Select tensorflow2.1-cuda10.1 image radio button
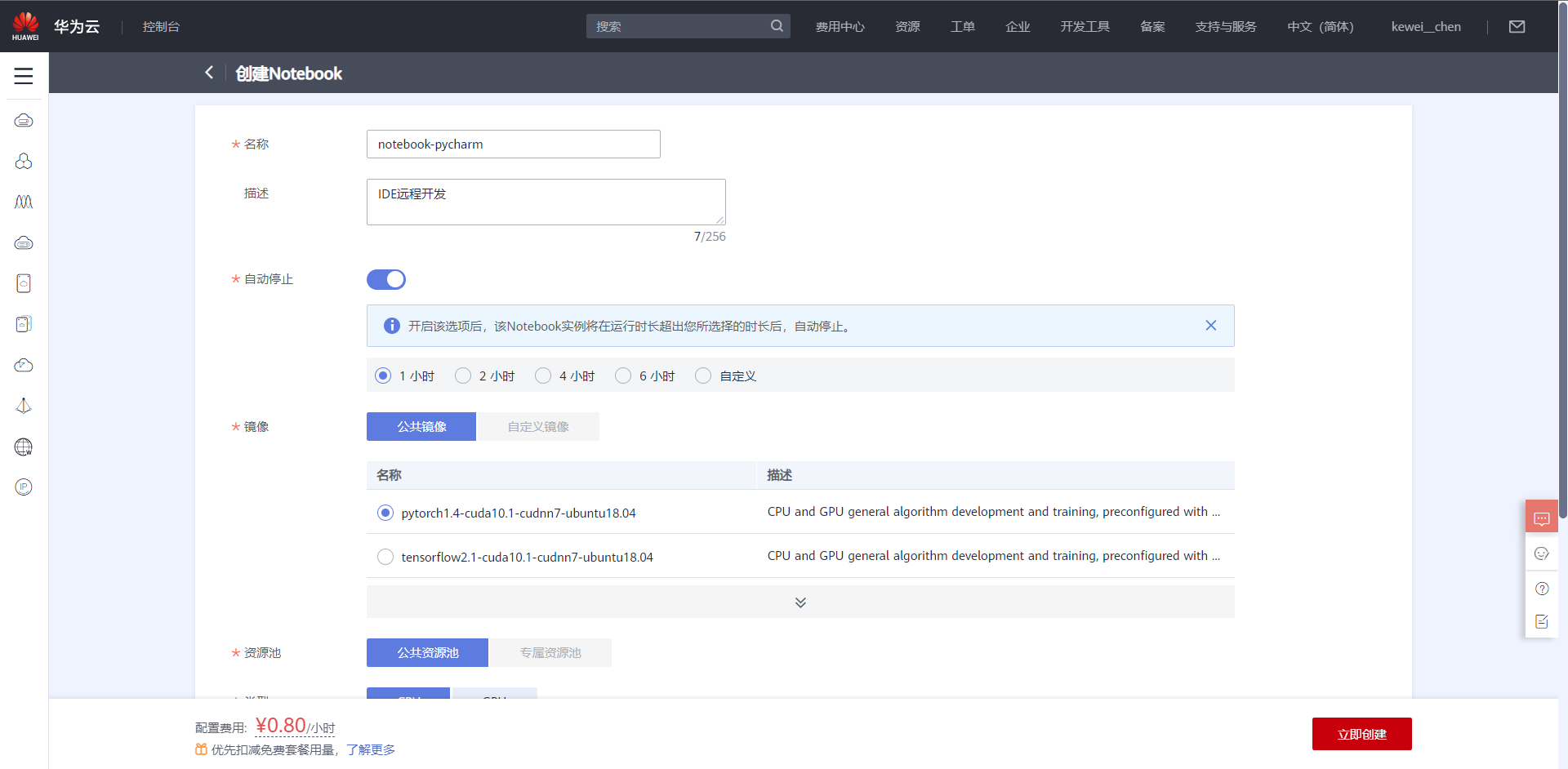The height and width of the screenshot is (769, 1568). [385, 557]
